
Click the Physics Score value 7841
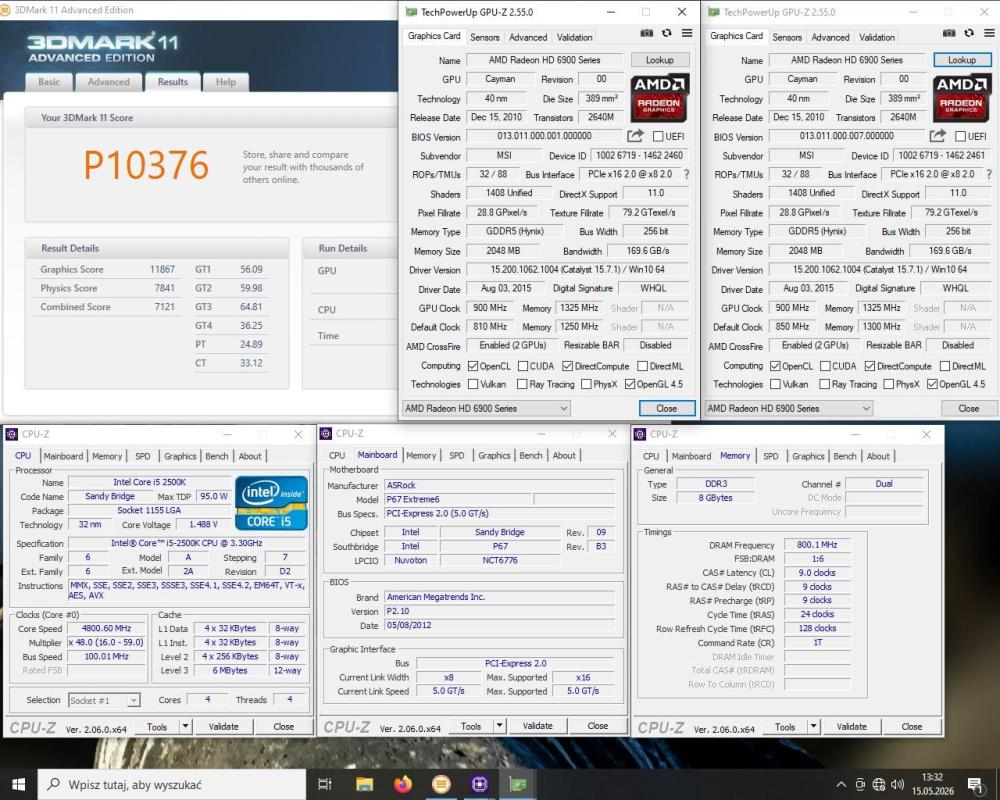coord(165,288)
